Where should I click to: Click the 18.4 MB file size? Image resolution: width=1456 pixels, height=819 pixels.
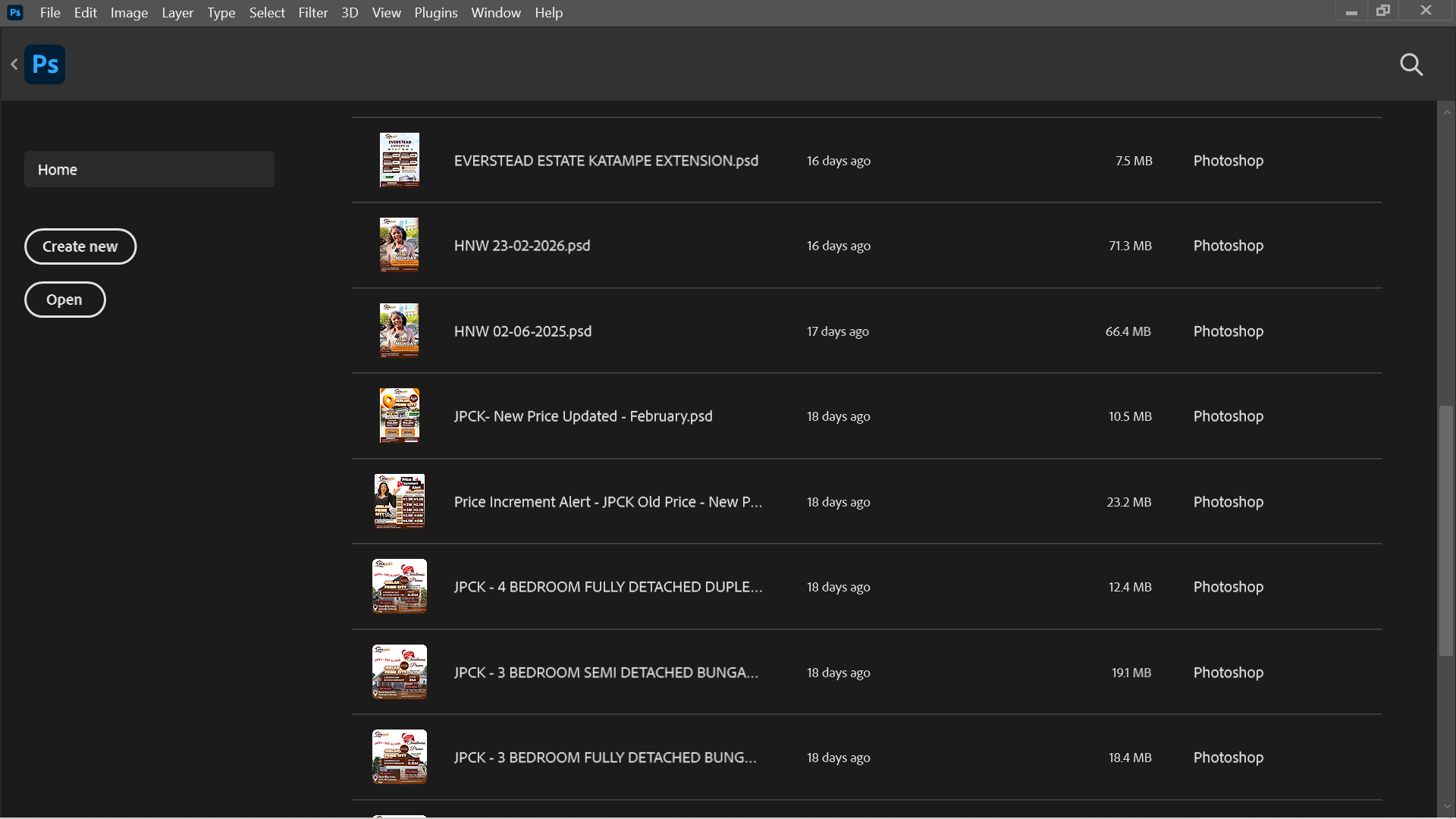tap(1130, 758)
